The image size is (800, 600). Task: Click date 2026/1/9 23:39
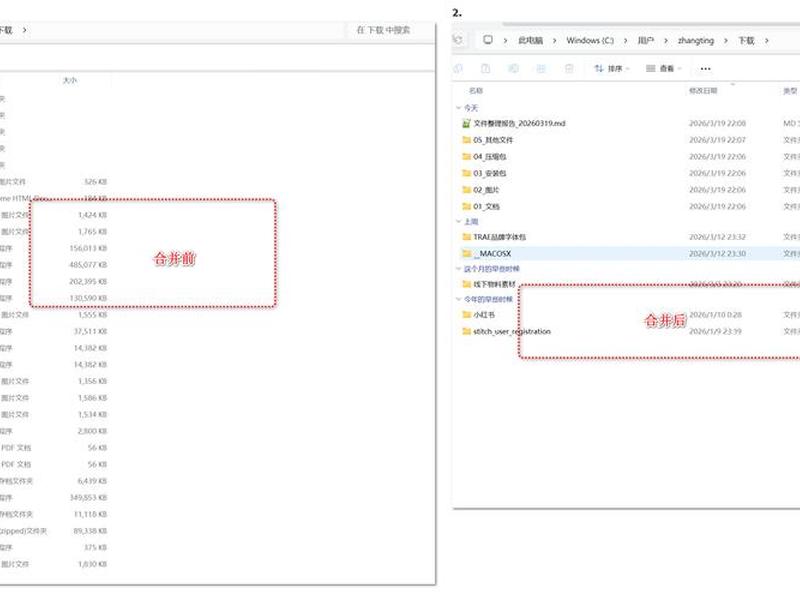pos(715,331)
